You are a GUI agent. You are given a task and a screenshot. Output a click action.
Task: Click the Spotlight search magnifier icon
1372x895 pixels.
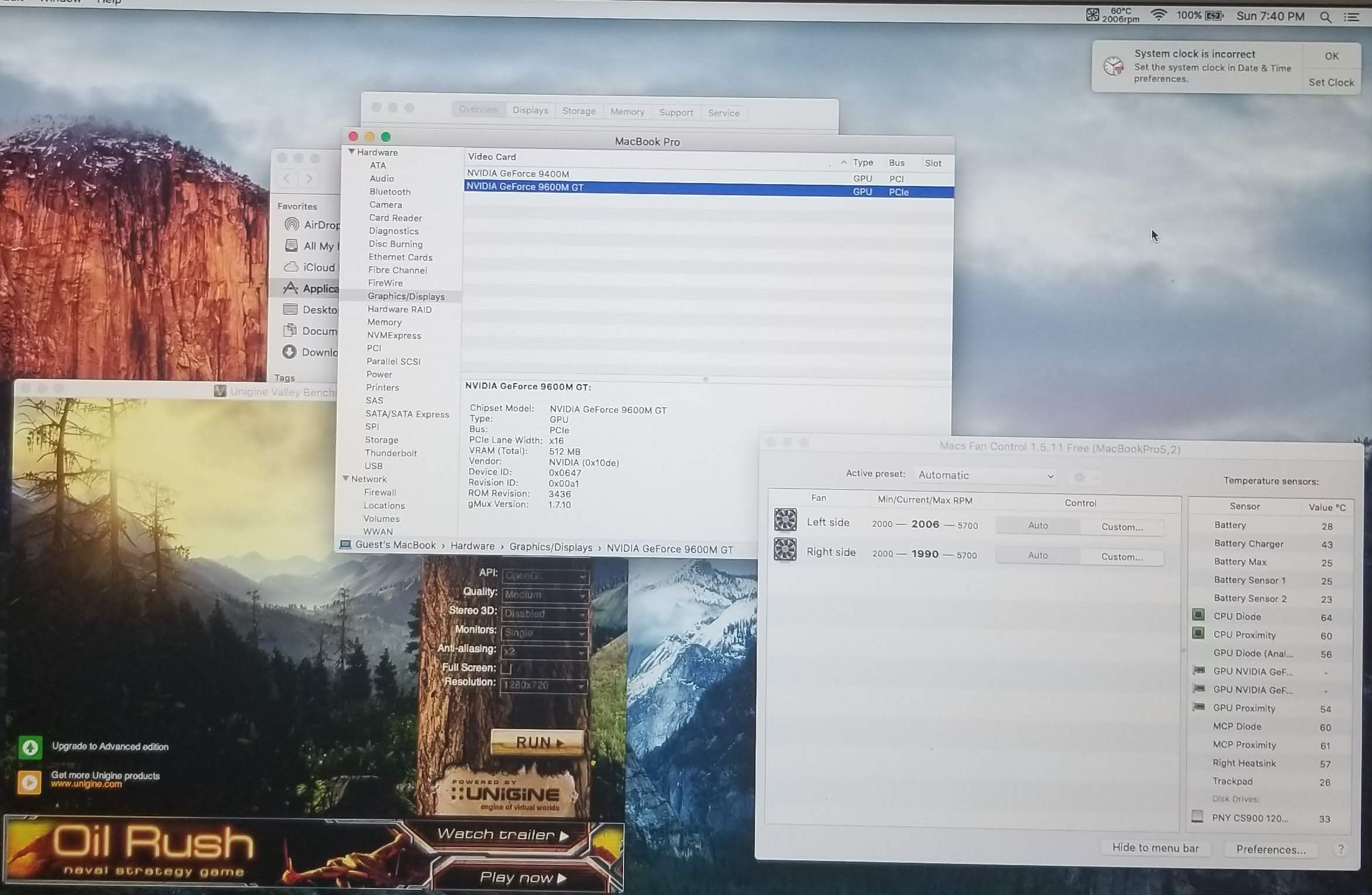(1325, 18)
